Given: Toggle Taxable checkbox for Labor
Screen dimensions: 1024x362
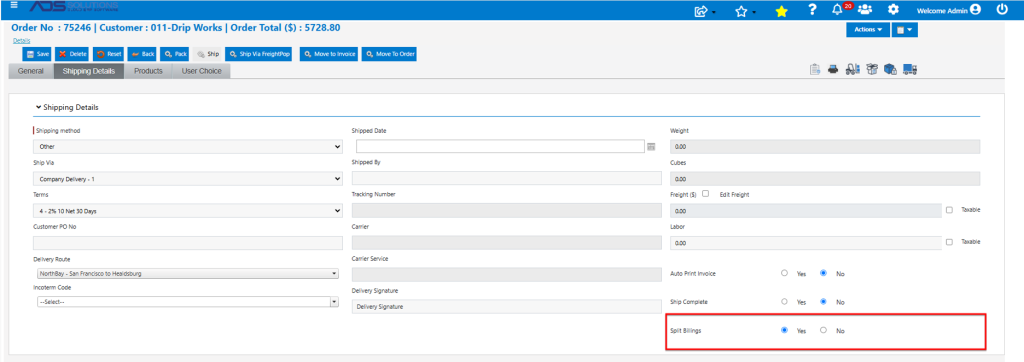Looking at the screenshot, I should click(949, 242).
